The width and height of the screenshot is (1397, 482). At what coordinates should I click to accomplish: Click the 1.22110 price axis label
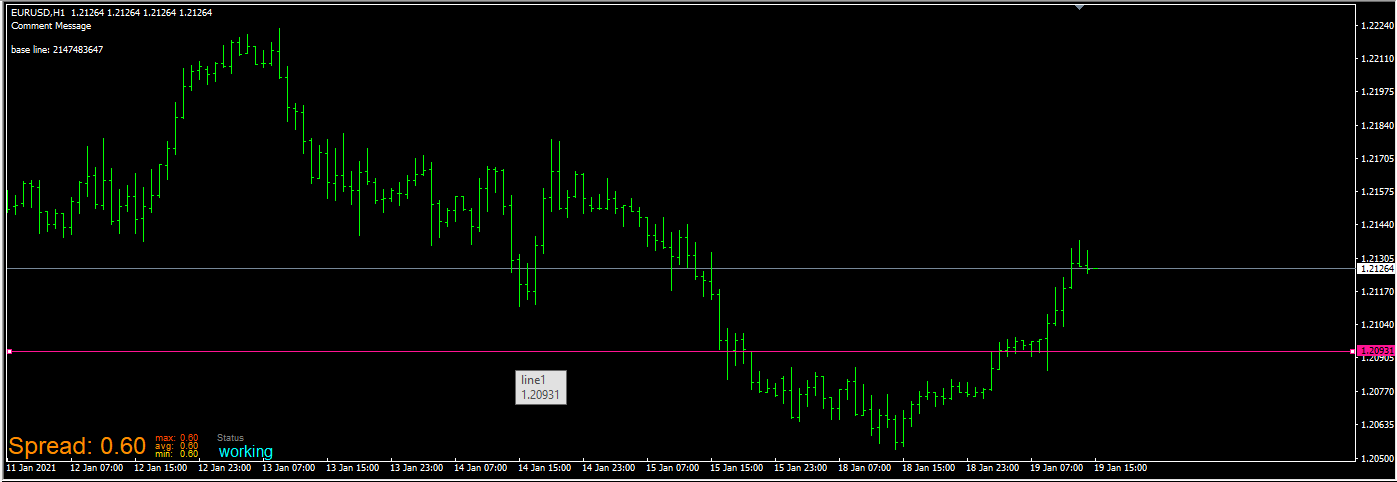1376,60
